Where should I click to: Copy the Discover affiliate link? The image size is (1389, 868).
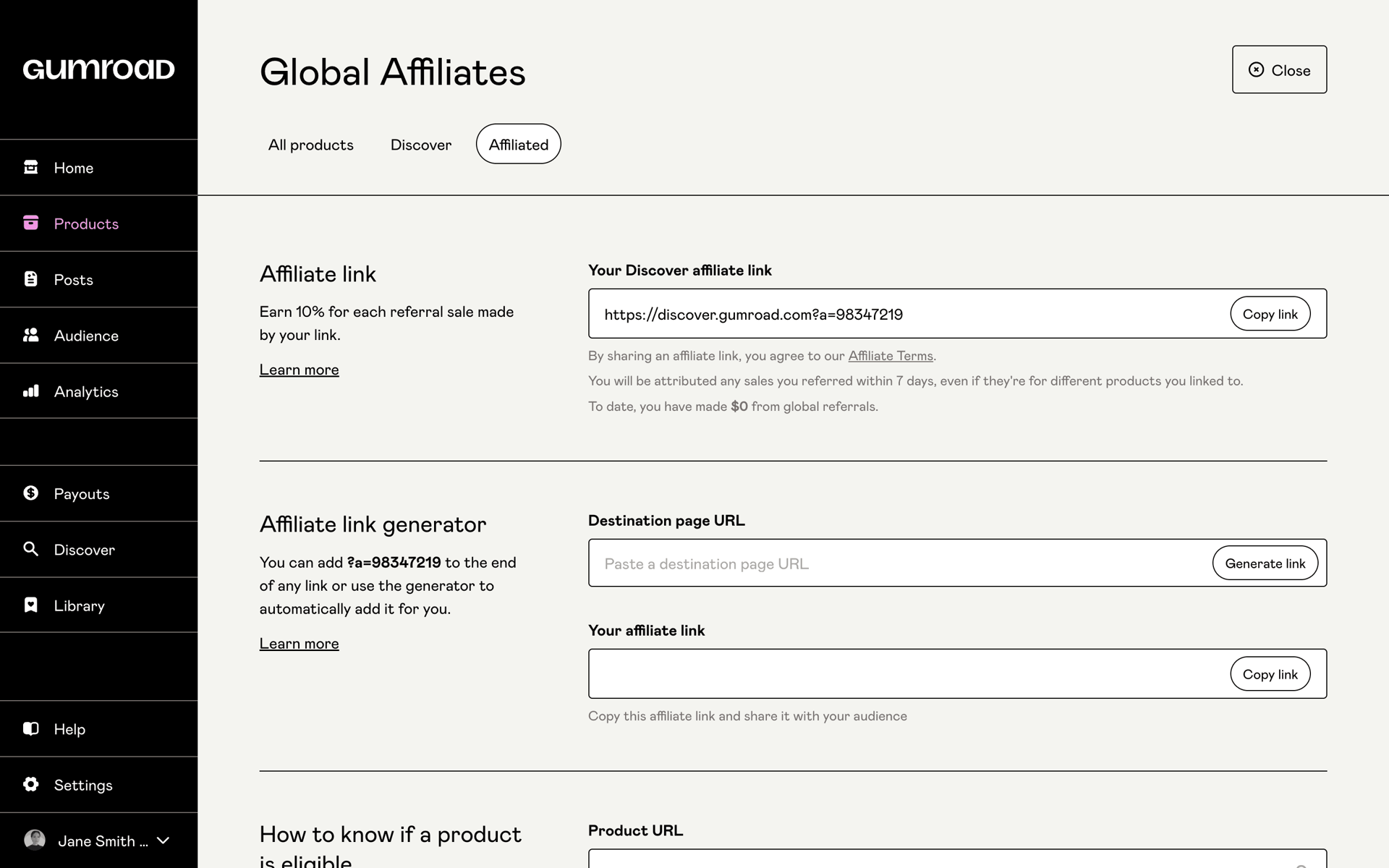click(x=1270, y=313)
